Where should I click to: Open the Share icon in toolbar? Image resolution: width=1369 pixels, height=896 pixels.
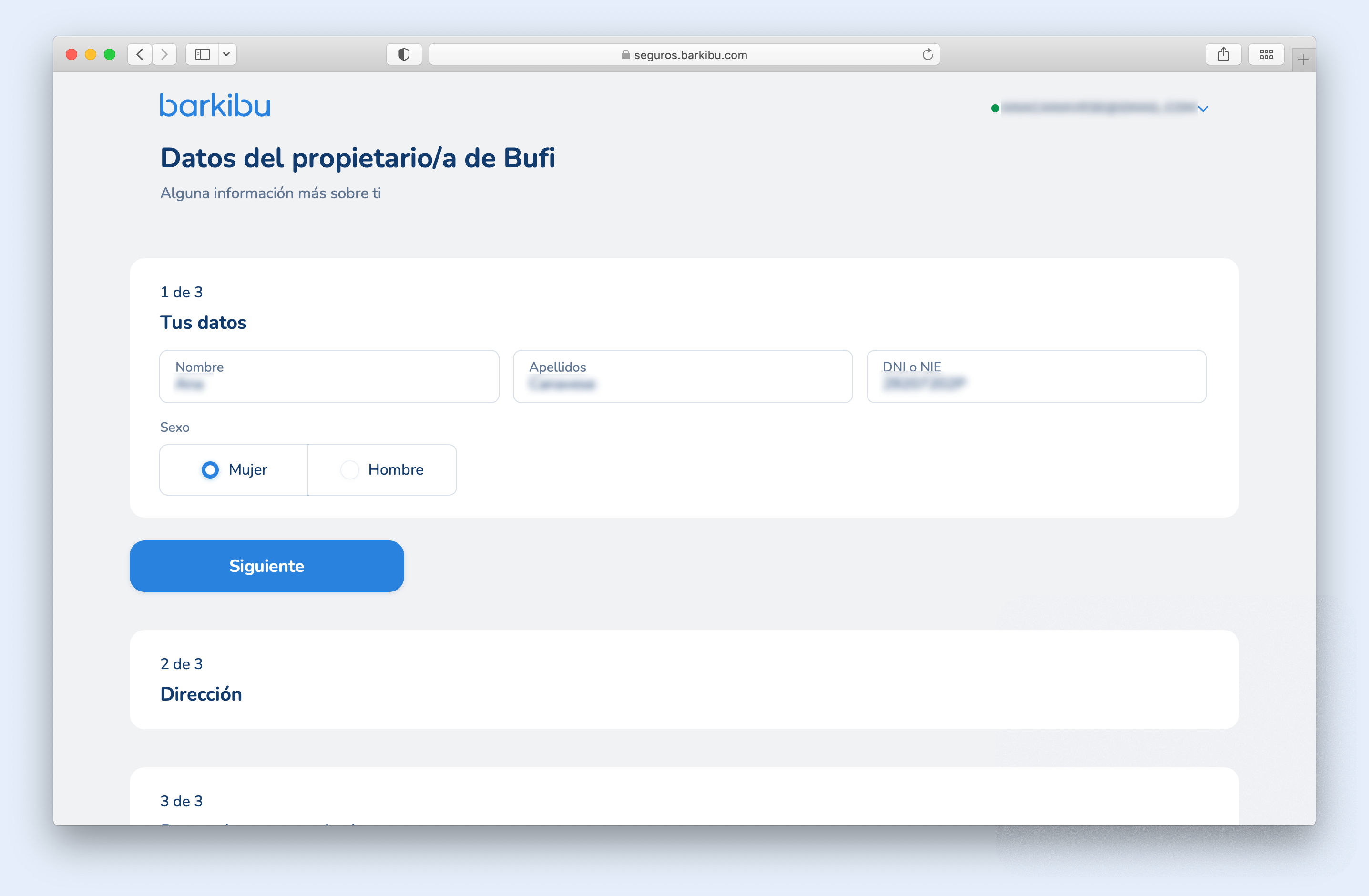click(x=1223, y=55)
